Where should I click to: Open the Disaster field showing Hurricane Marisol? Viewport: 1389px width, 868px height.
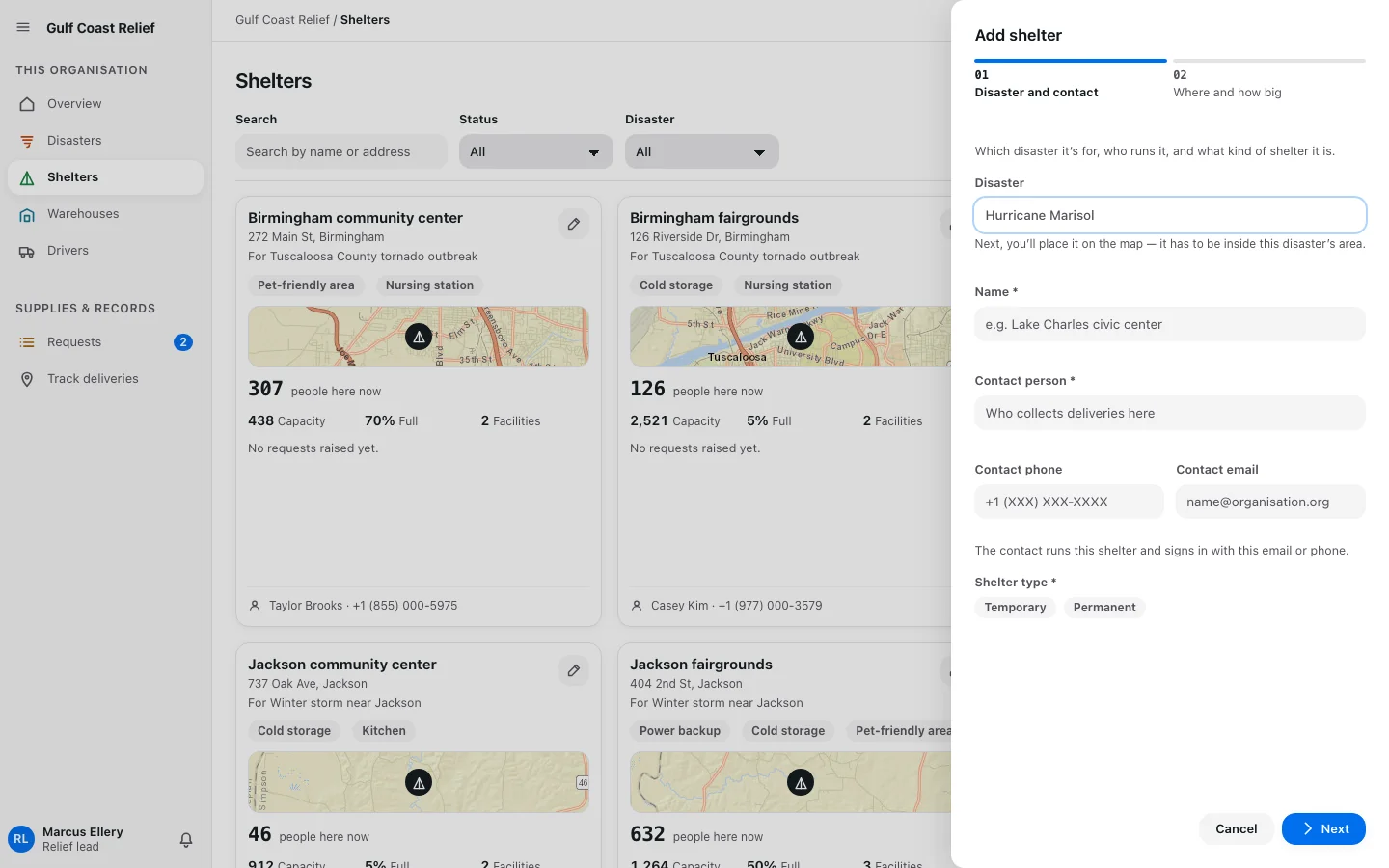click(1170, 215)
